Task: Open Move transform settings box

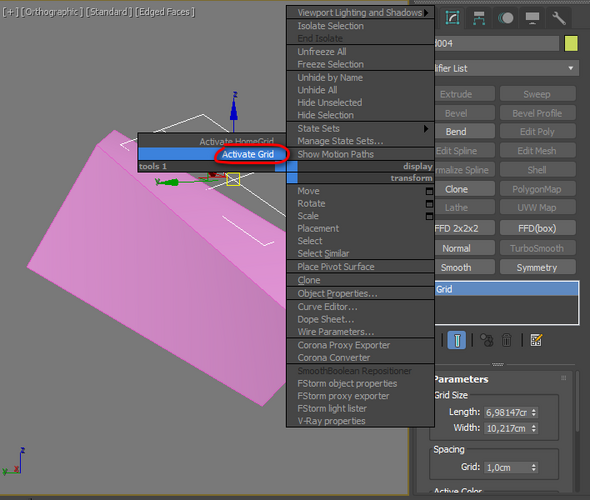Action: coord(429,191)
